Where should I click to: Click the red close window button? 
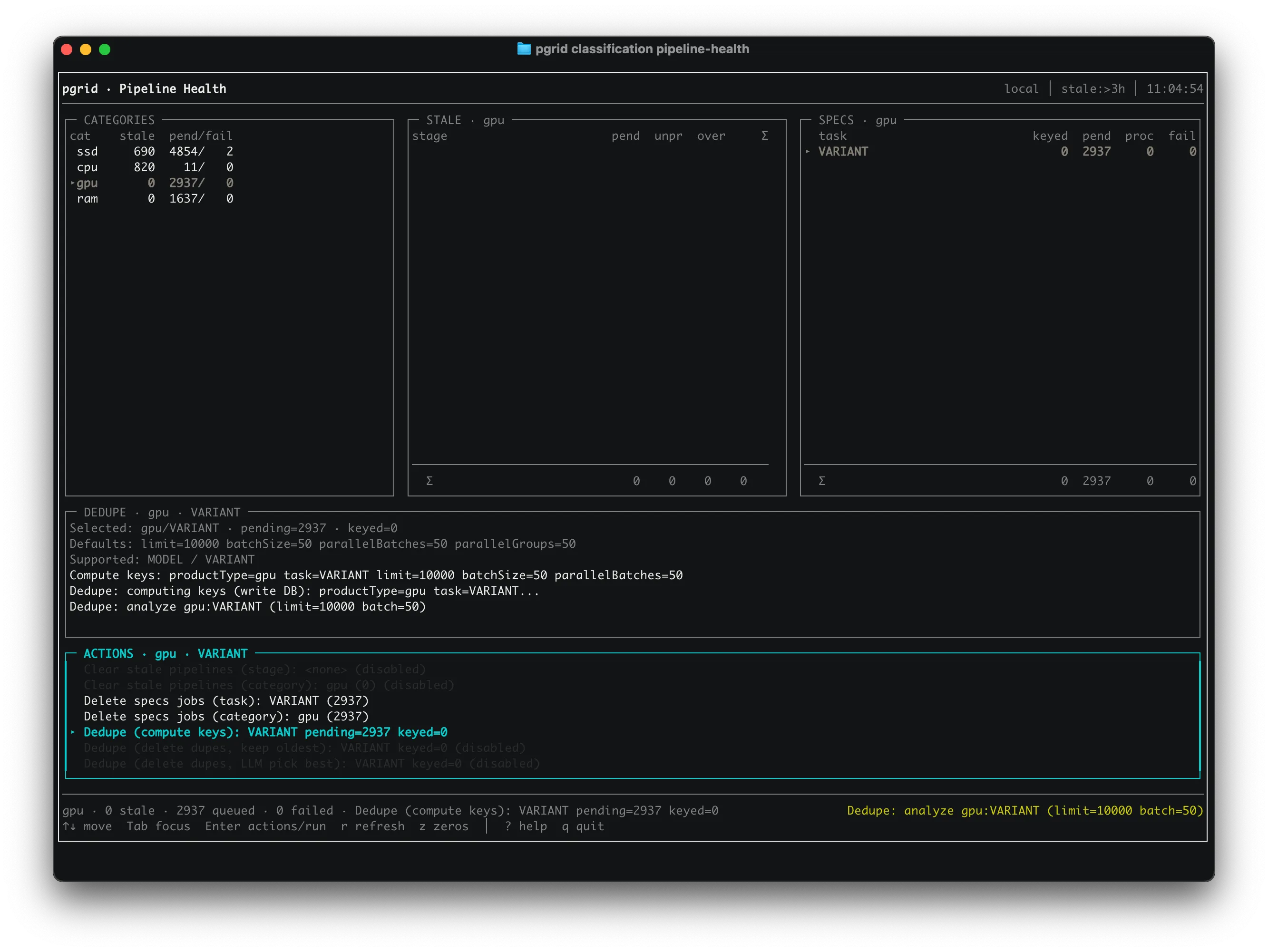[x=67, y=49]
